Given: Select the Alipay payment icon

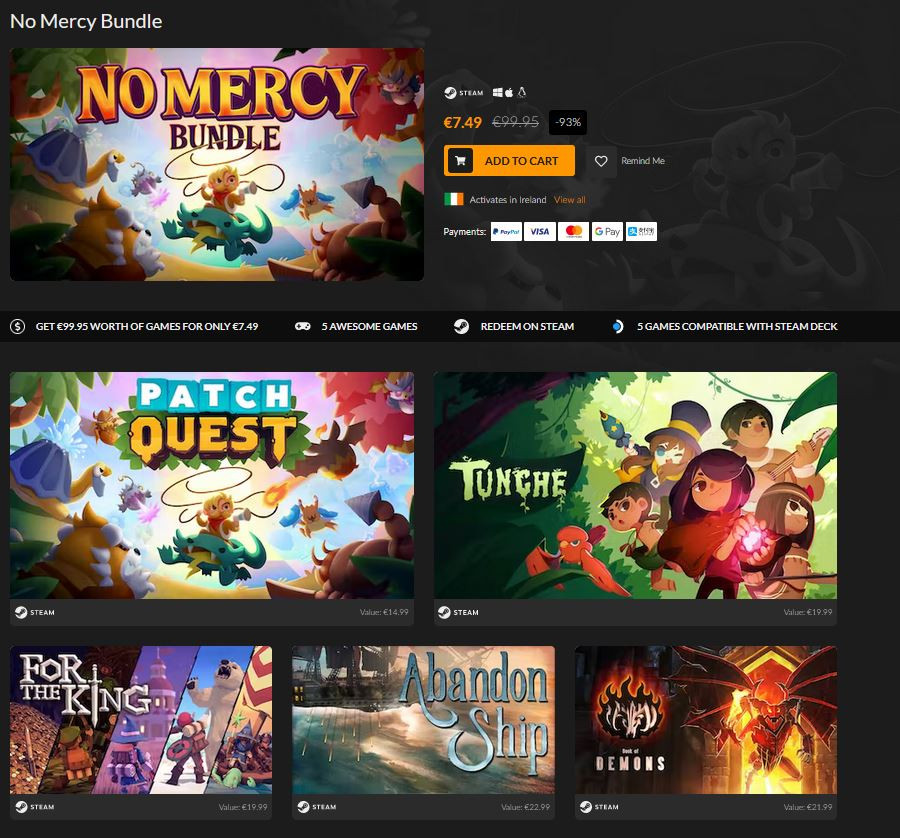Looking at the screenshot, I should (x=641, y=231).
